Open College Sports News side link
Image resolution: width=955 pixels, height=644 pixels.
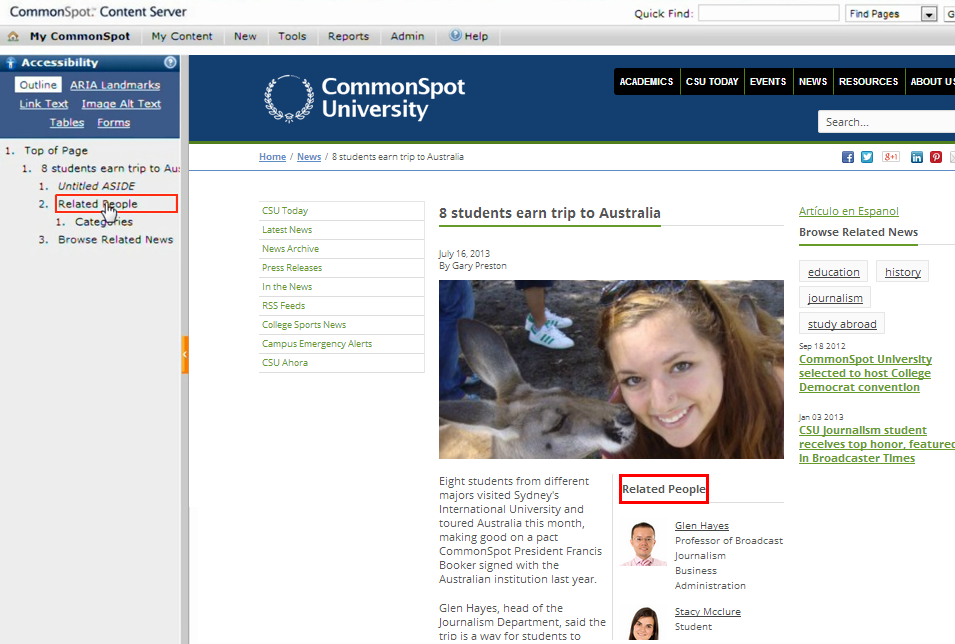(342, 325)
